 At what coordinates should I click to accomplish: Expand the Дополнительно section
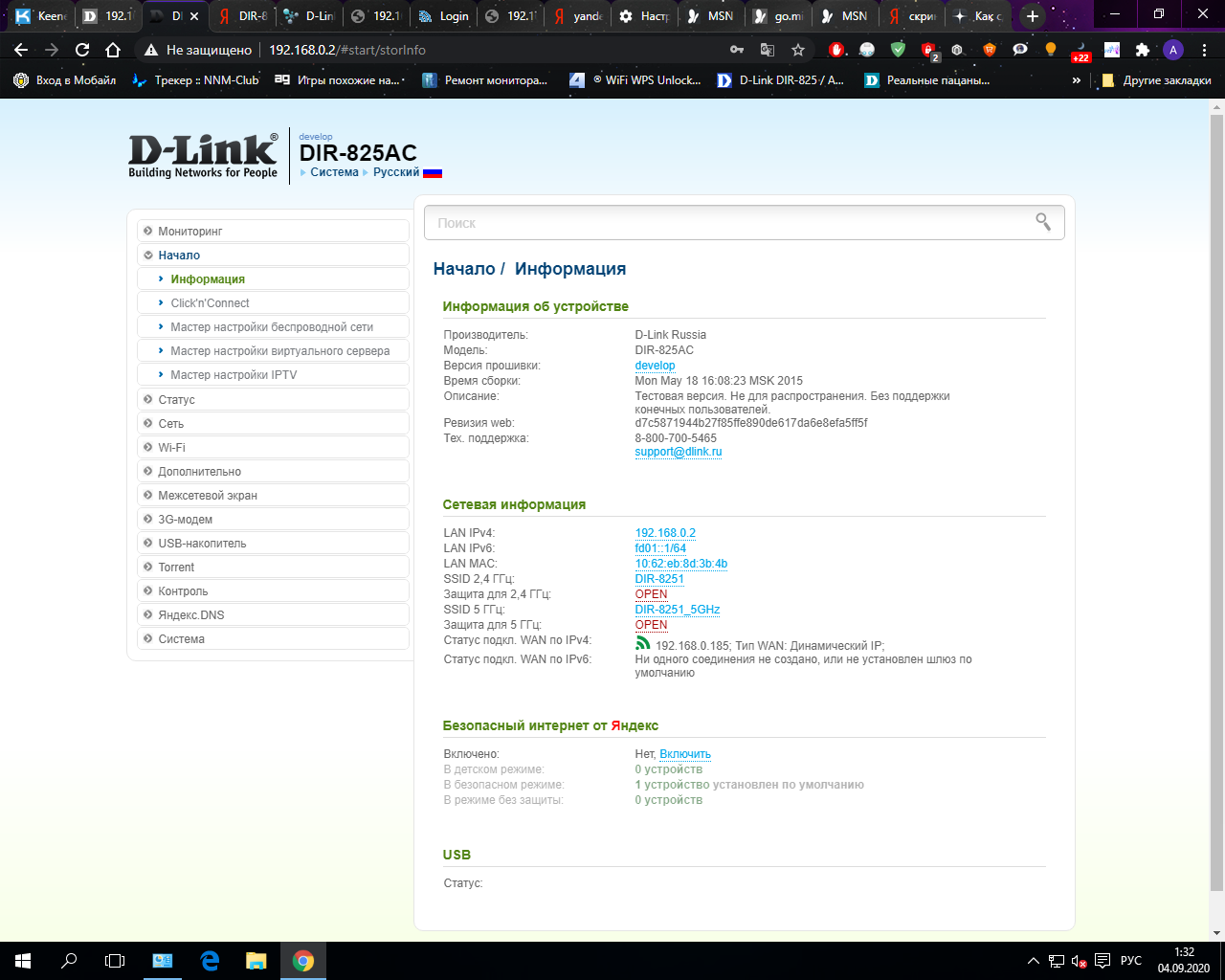tap(273, 472)
